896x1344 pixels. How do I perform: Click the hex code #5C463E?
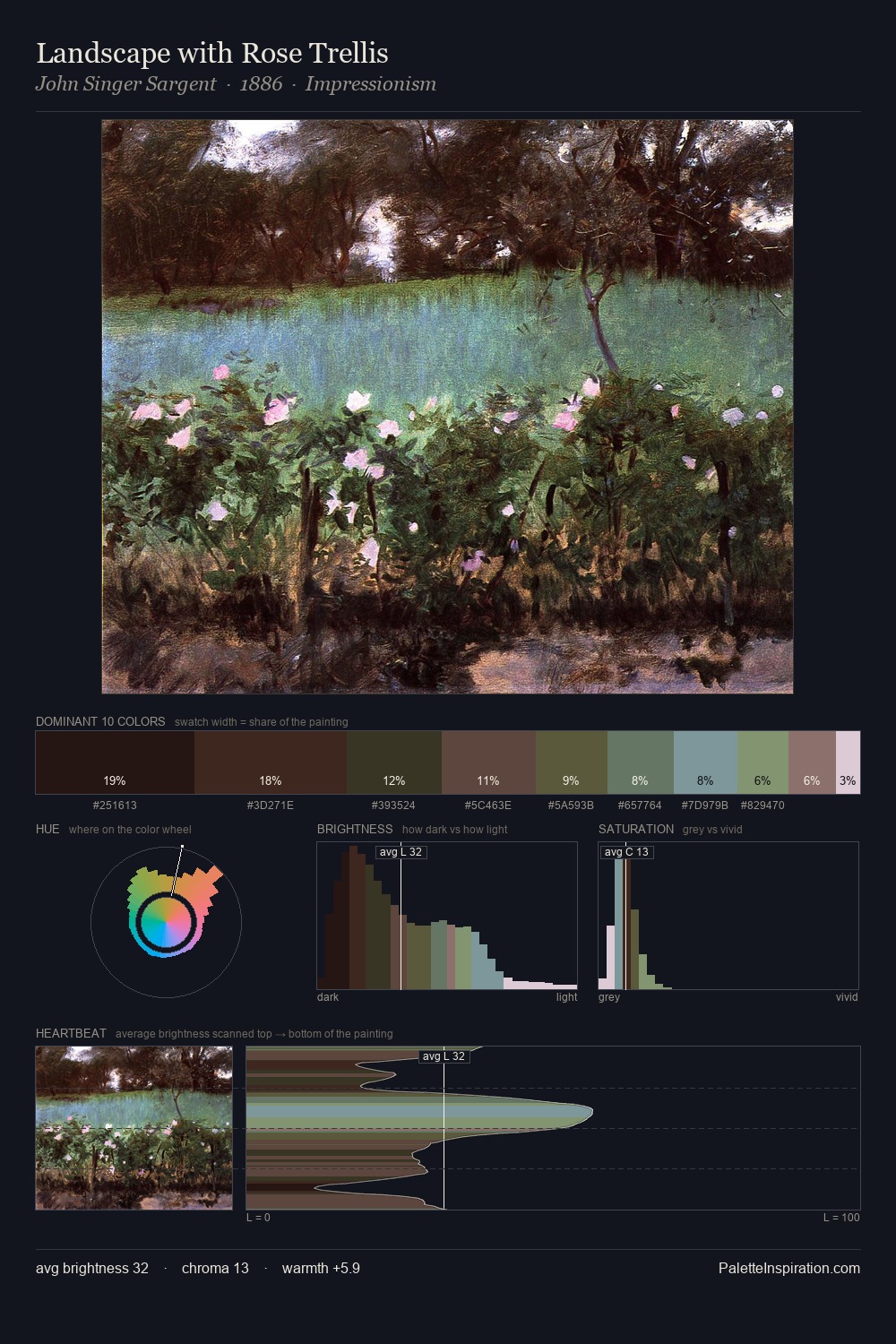488,806
